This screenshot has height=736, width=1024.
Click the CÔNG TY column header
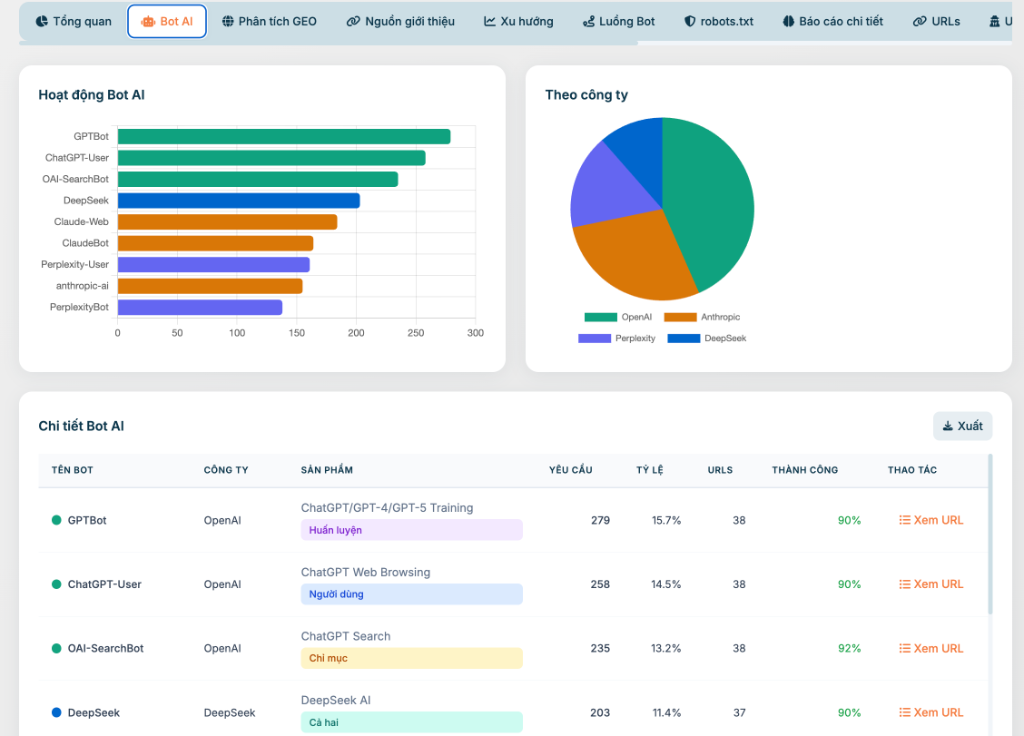[x=226, y=470]
